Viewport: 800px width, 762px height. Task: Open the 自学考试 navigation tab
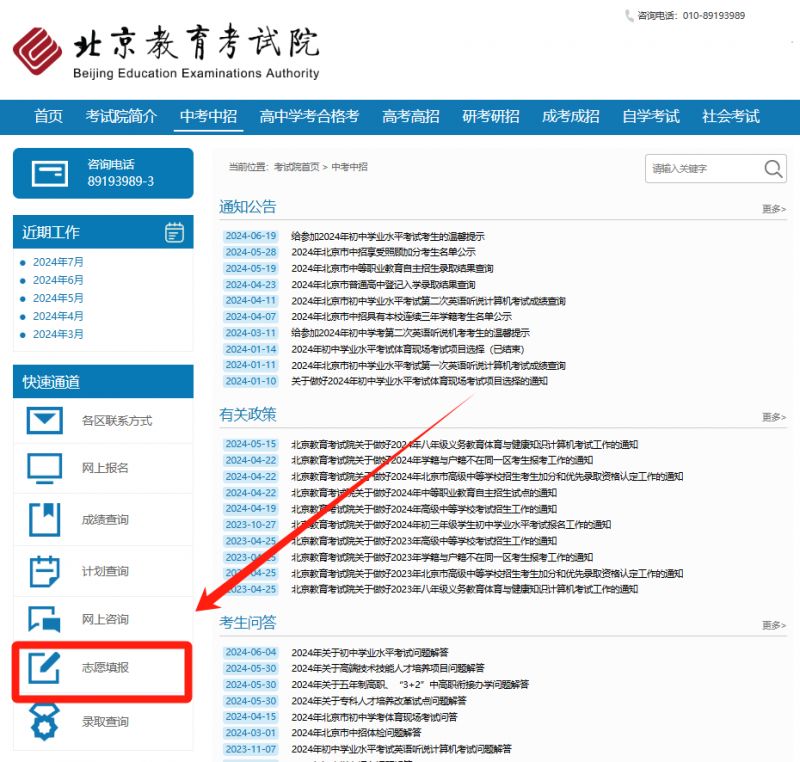tap(651, 116)
